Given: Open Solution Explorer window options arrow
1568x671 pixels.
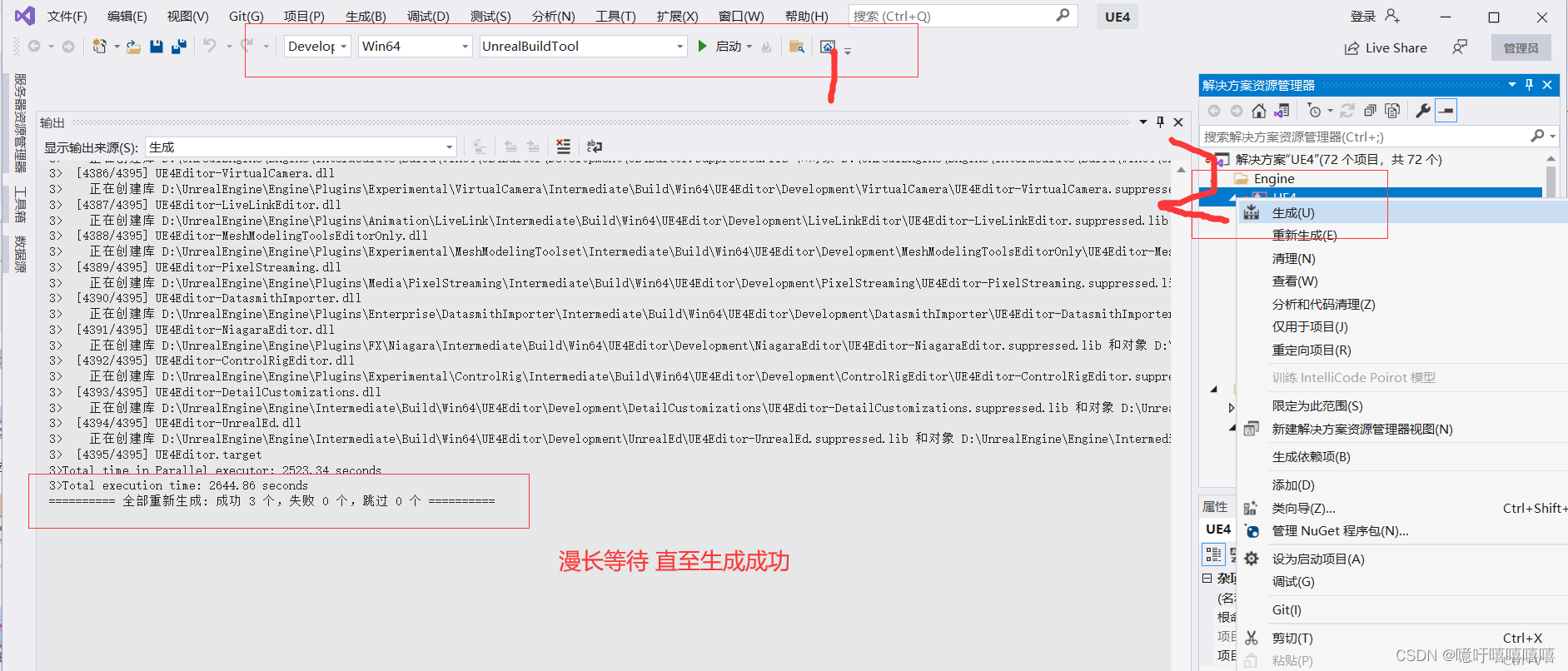Looking at the screenshot, I should click(1512, 85).
